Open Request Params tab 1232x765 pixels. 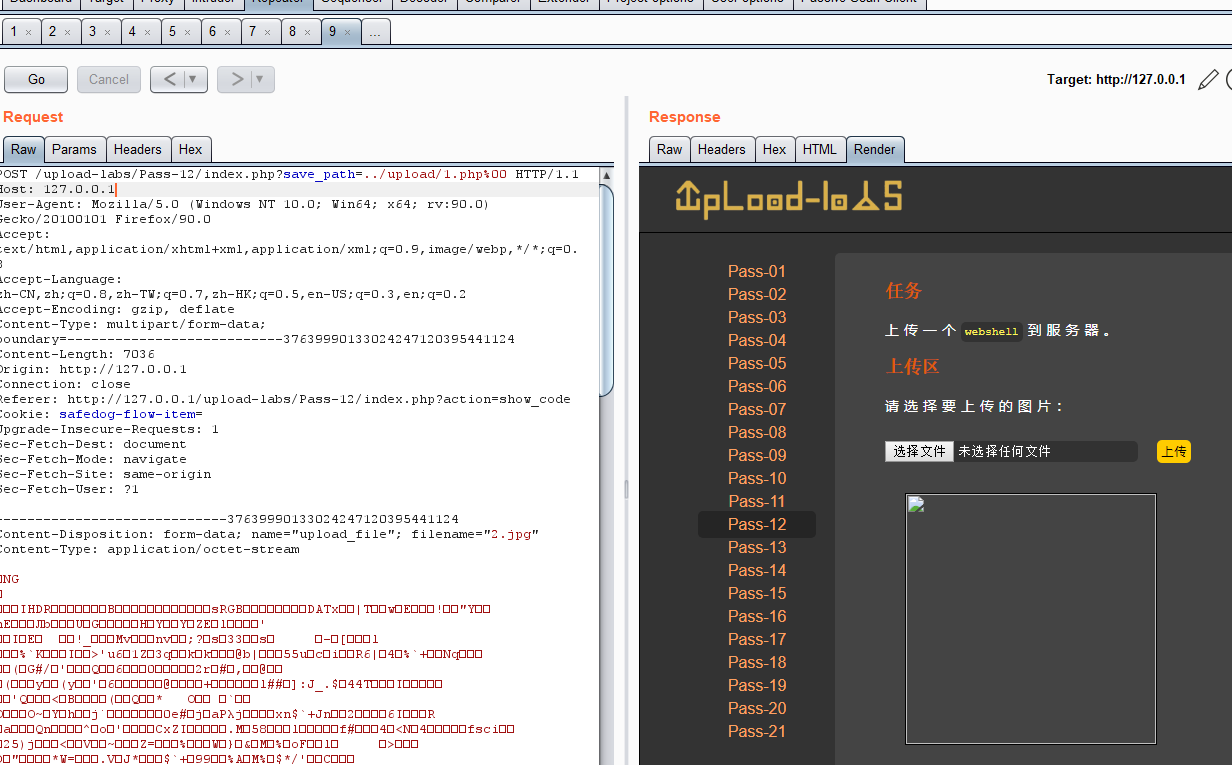click(x=74, y=149)
